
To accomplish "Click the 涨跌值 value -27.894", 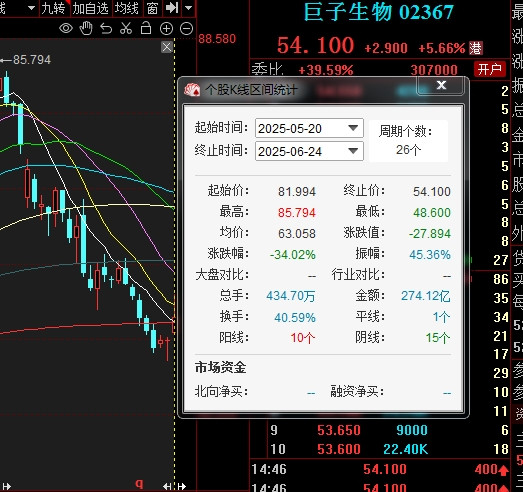I will [x=430, y=233].
